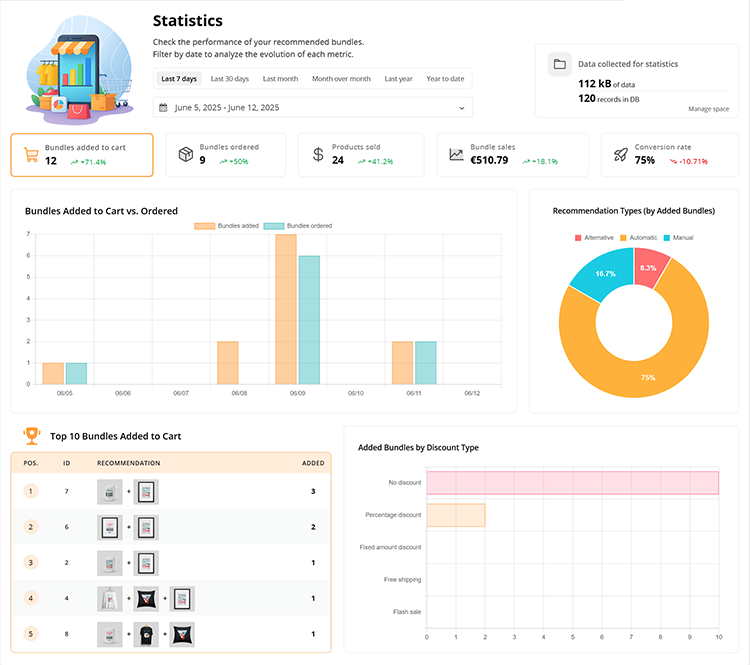Viewport: 750px width, 665px height.
Task: Select the Products sold metric card
Action: (x=361, y=155)
